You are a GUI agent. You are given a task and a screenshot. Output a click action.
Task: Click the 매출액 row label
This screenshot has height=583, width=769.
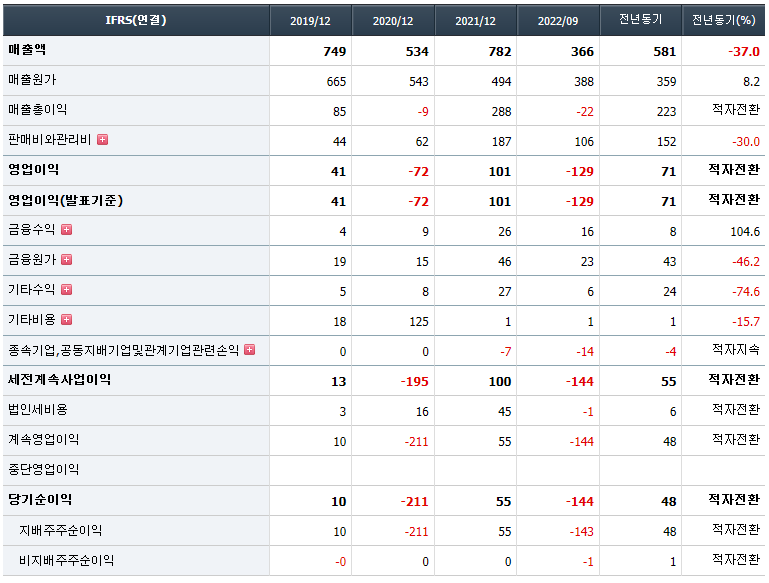(x=27, y=50)
